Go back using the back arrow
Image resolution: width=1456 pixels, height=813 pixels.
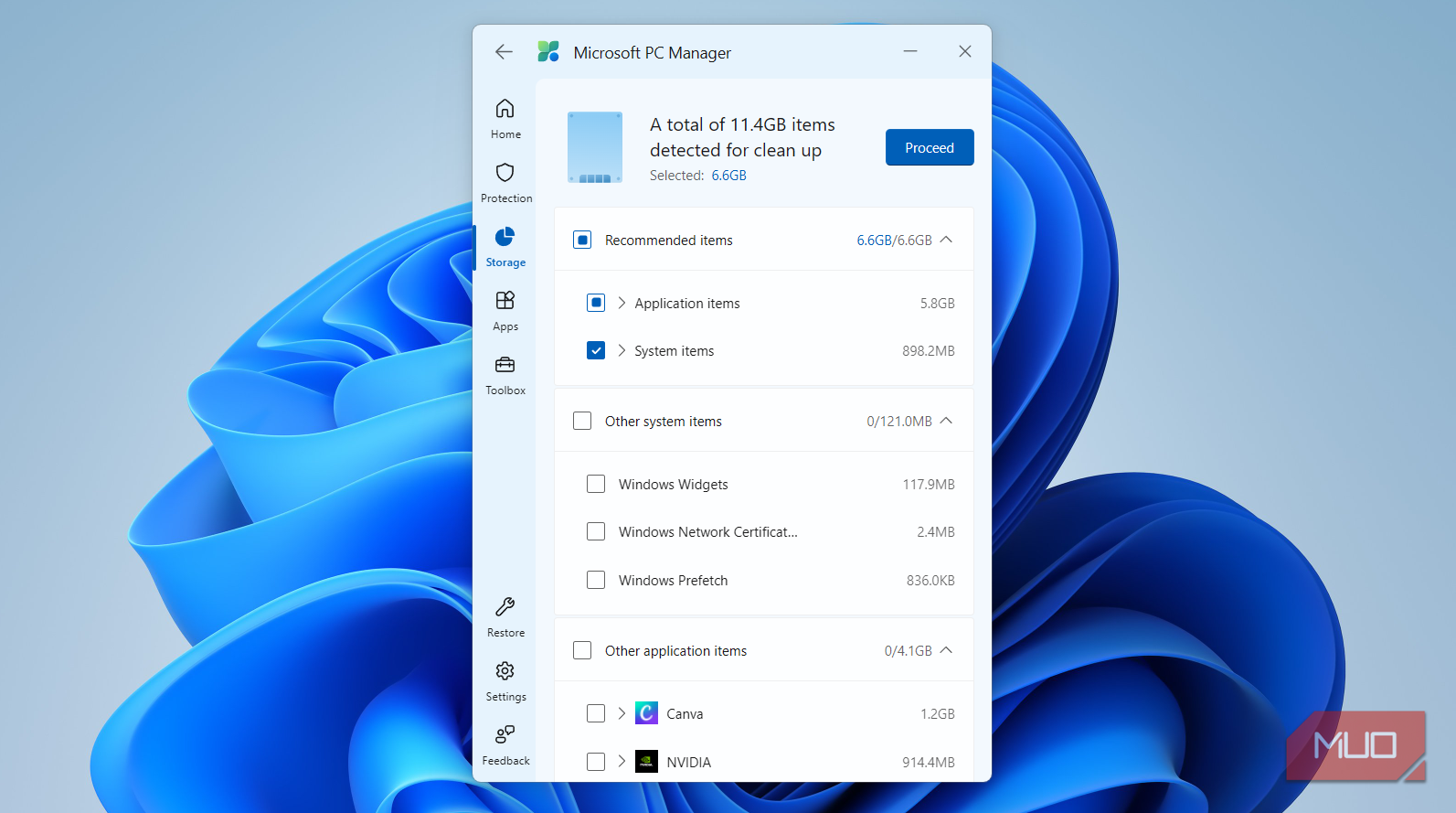coord(504,52)
